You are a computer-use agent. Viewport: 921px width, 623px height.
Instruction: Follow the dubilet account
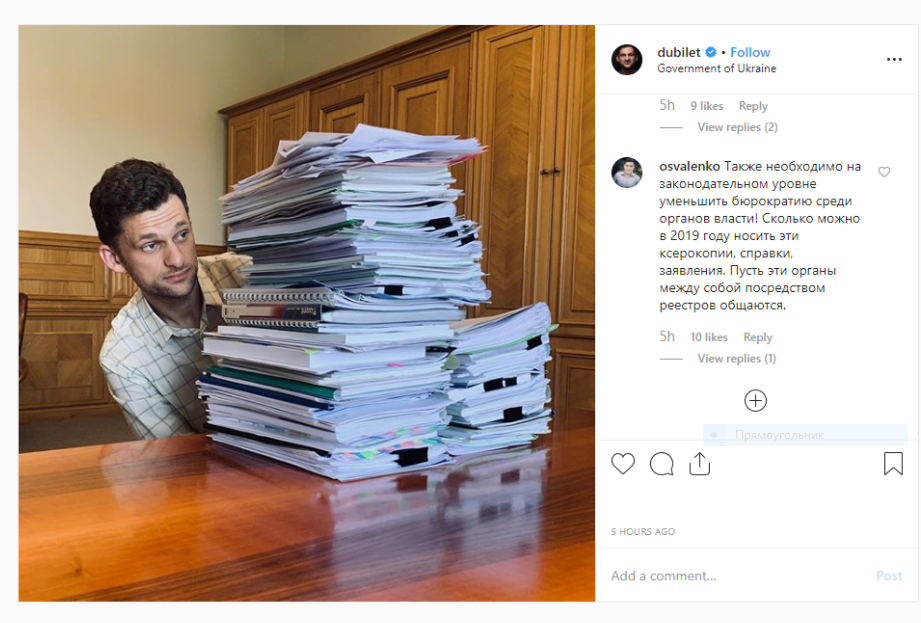pos(750,52)
